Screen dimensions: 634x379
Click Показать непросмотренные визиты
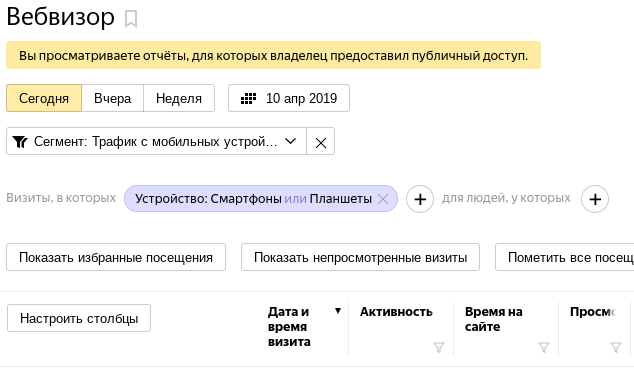pyautogui.click(x=360, y=257)
